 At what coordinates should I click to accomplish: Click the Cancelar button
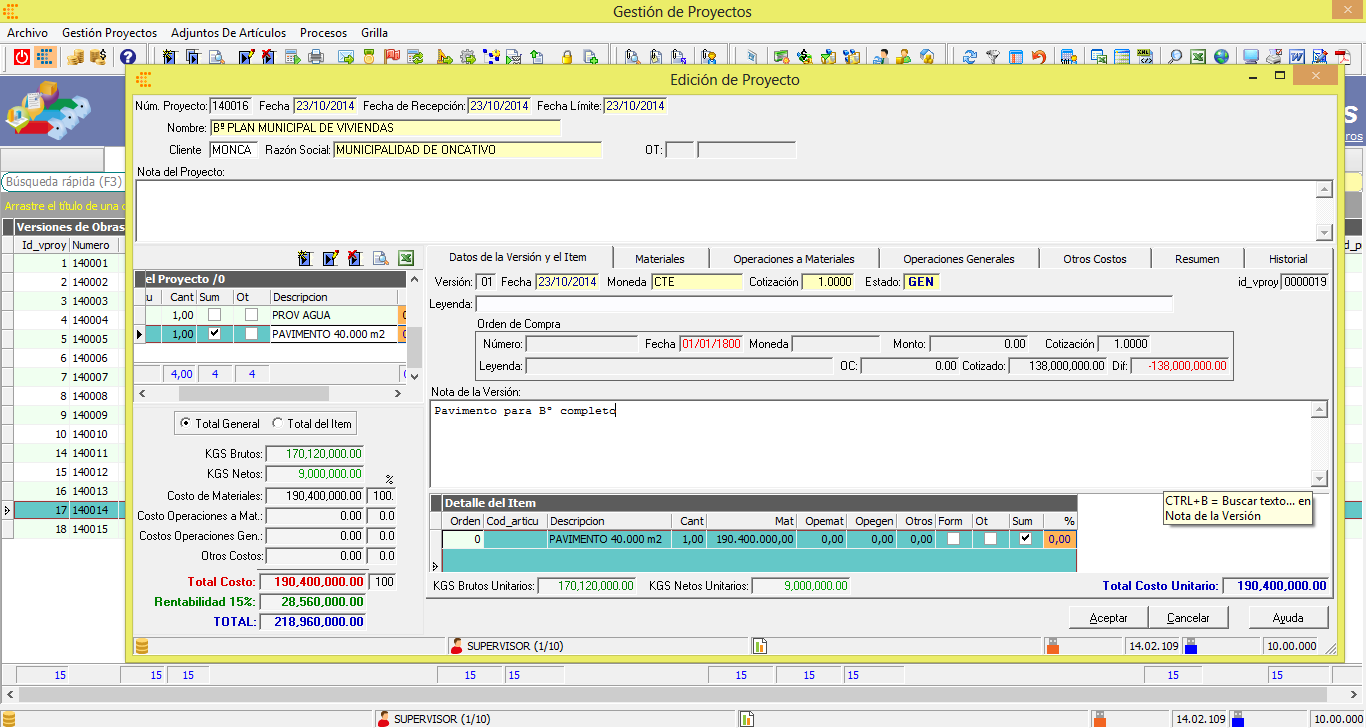click(1189, 618)
